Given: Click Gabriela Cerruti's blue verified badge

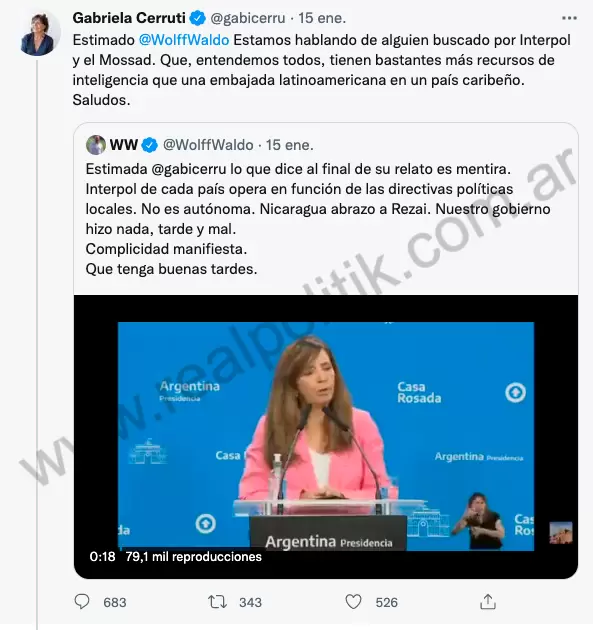Looking at the screenshot, I should (x=198, y=18).
